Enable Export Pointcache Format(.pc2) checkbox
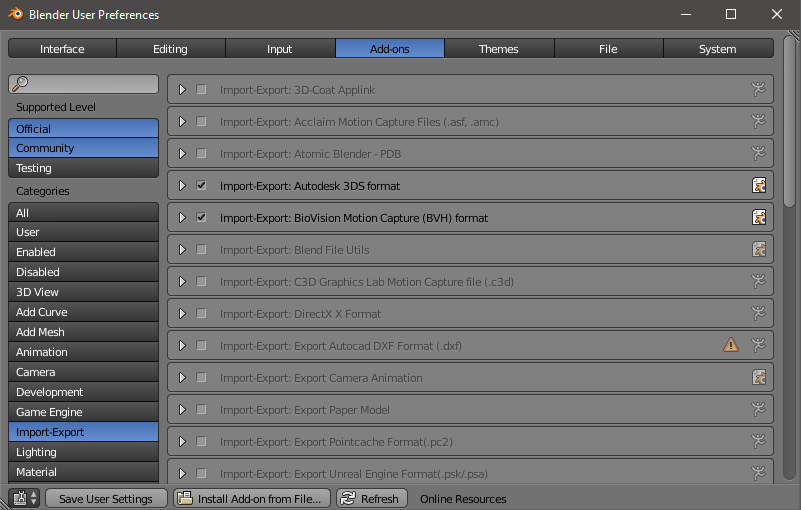Viewport: 801px width, 510px height. [201, 442]
